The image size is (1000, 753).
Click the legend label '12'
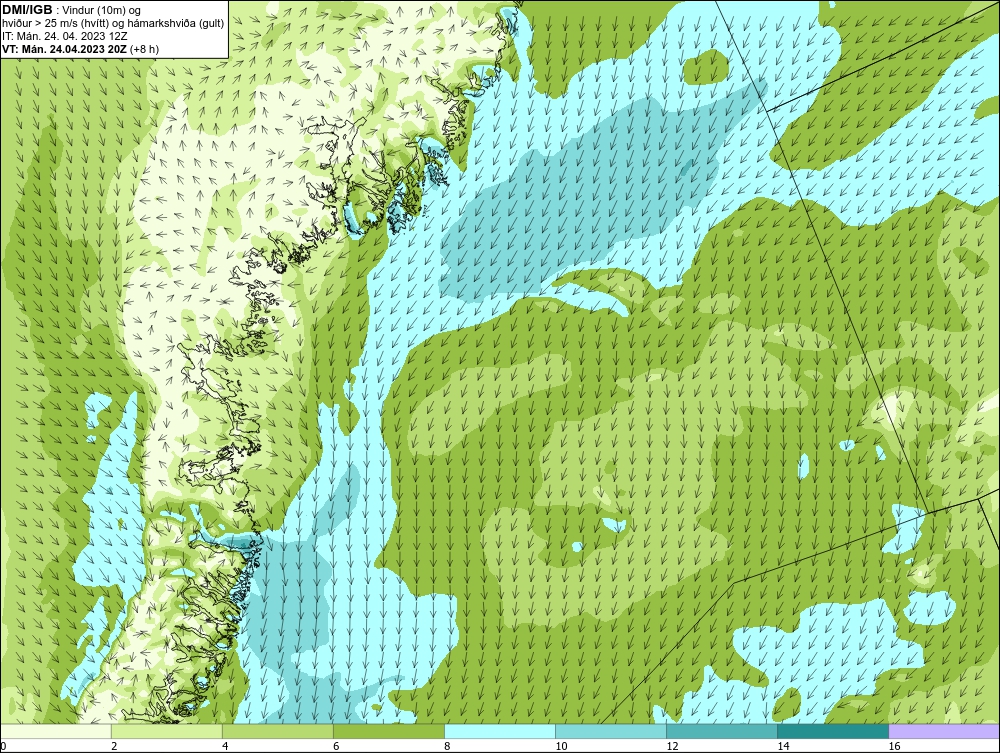coord(672,746)
